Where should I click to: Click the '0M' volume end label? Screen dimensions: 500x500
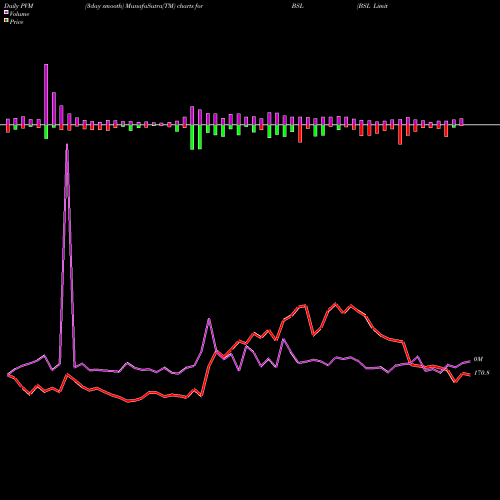click(478, 359)
